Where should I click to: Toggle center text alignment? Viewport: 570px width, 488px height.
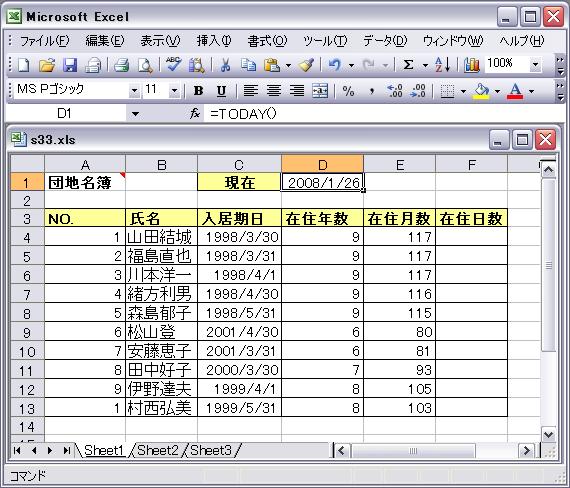274,91
